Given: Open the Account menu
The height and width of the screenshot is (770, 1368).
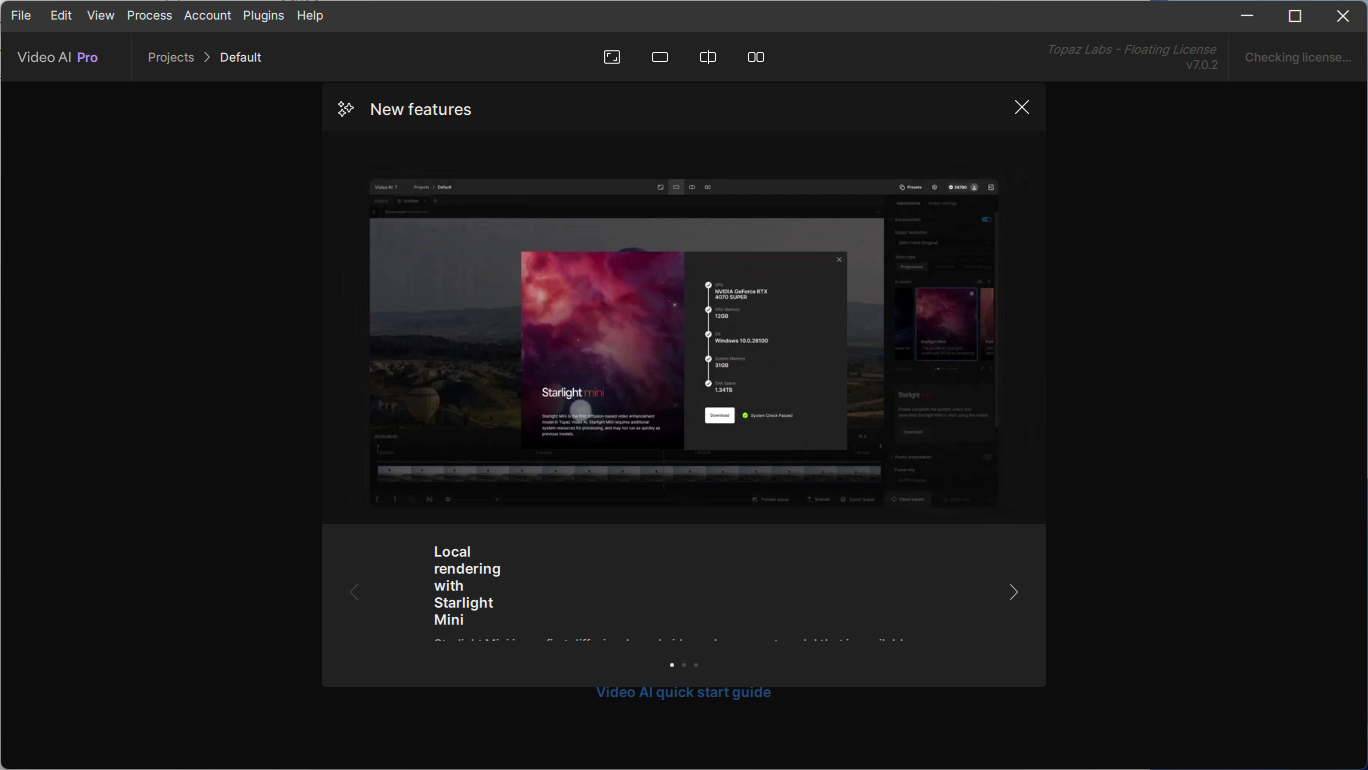Looking at the screenshot, I should 207,15.
